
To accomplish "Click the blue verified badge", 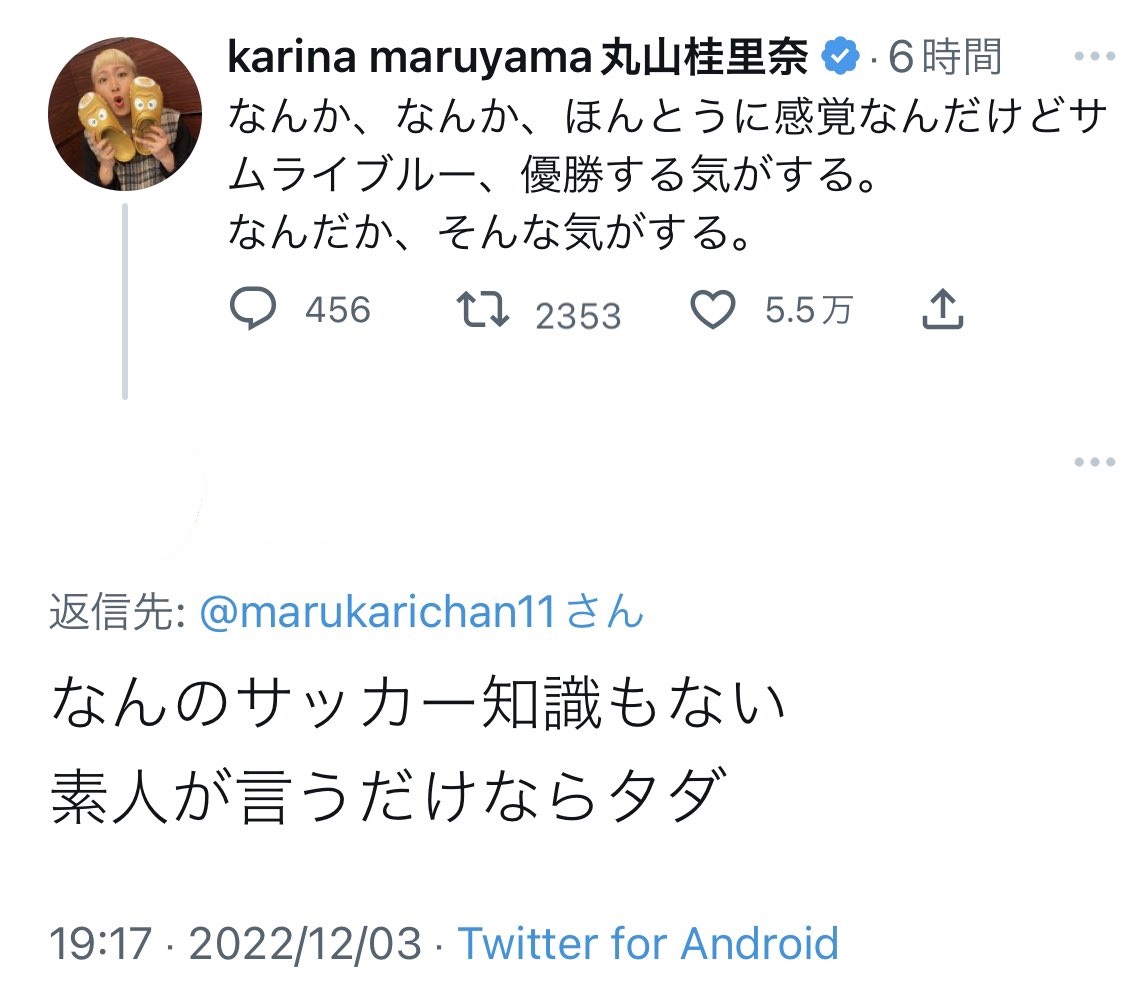I will [x=841, y=60].
